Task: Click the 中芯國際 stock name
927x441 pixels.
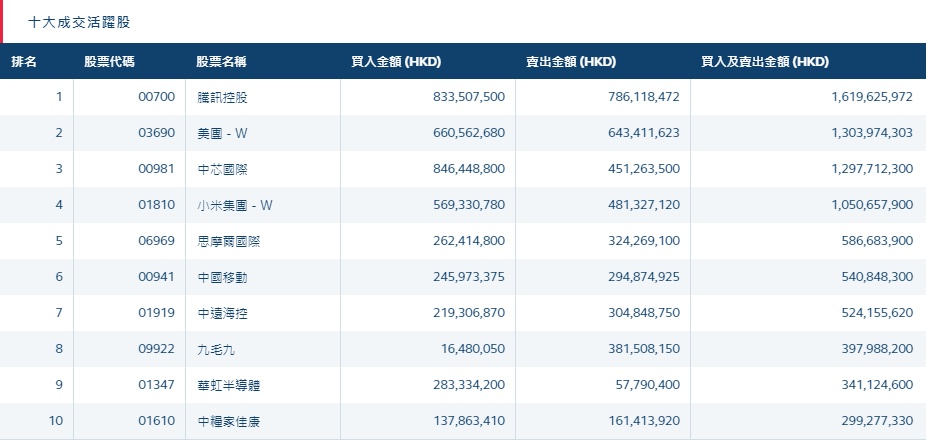Action: (x=223, y=169)
